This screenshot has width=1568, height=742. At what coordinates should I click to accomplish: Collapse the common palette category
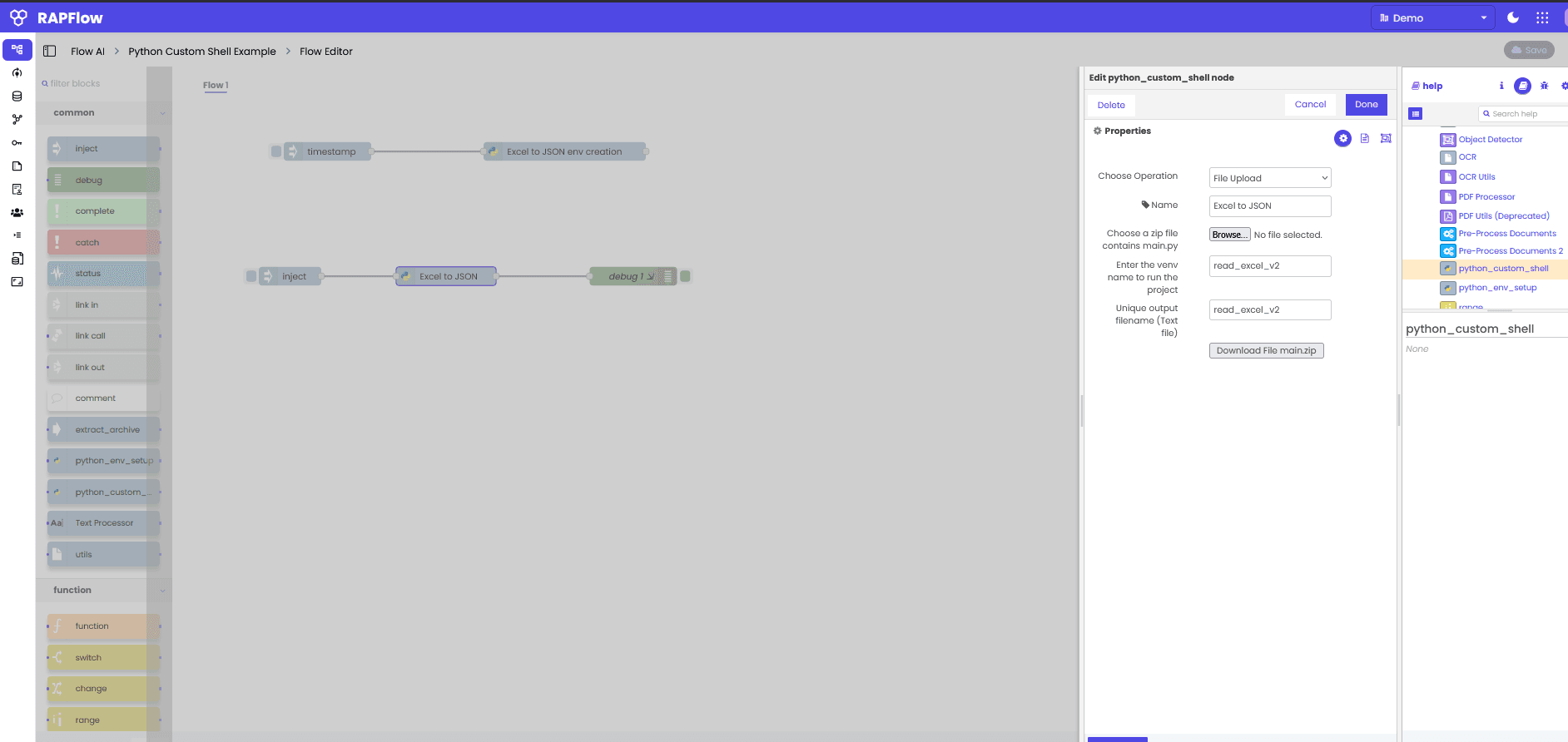103,113
